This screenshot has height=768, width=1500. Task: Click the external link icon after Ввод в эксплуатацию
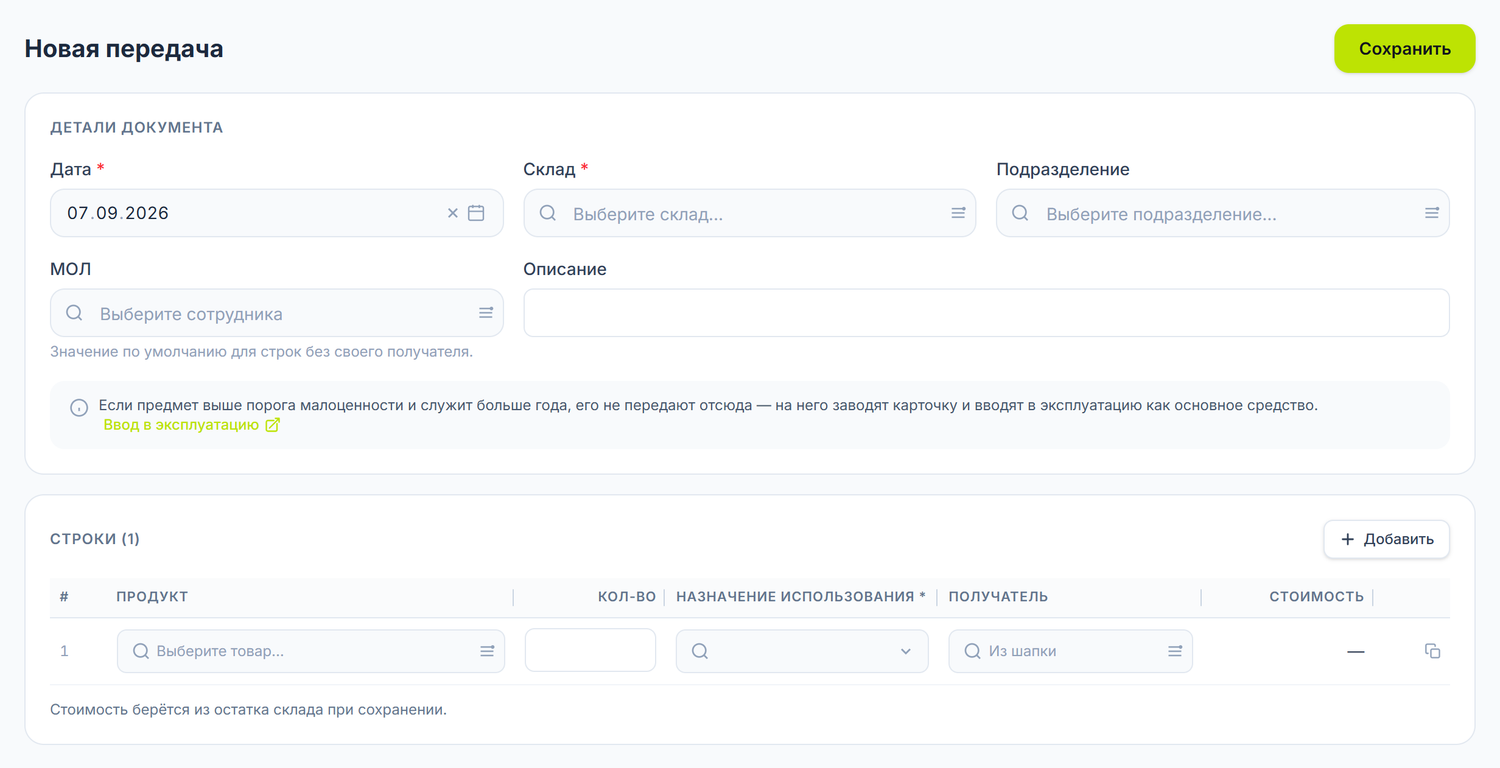[x=272, y=425]
